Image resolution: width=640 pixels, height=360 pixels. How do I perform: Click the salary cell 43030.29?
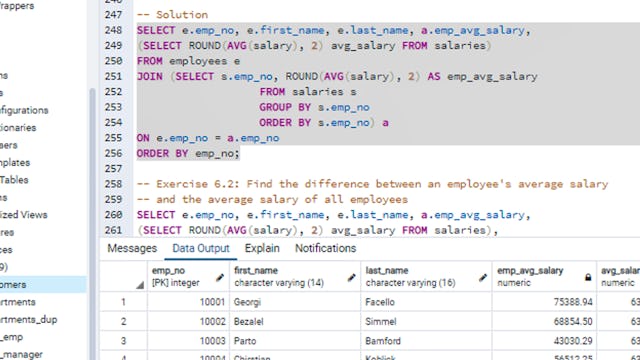544,341
